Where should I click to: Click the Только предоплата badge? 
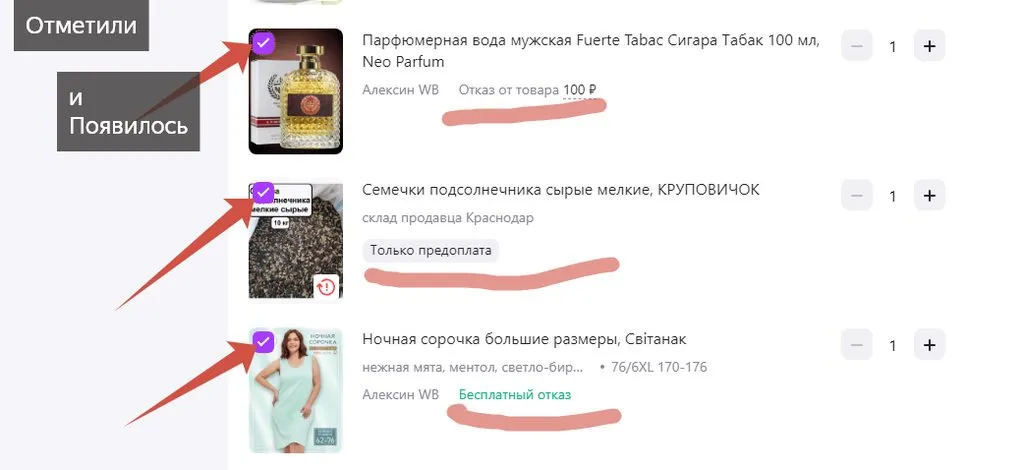(430, 251)
